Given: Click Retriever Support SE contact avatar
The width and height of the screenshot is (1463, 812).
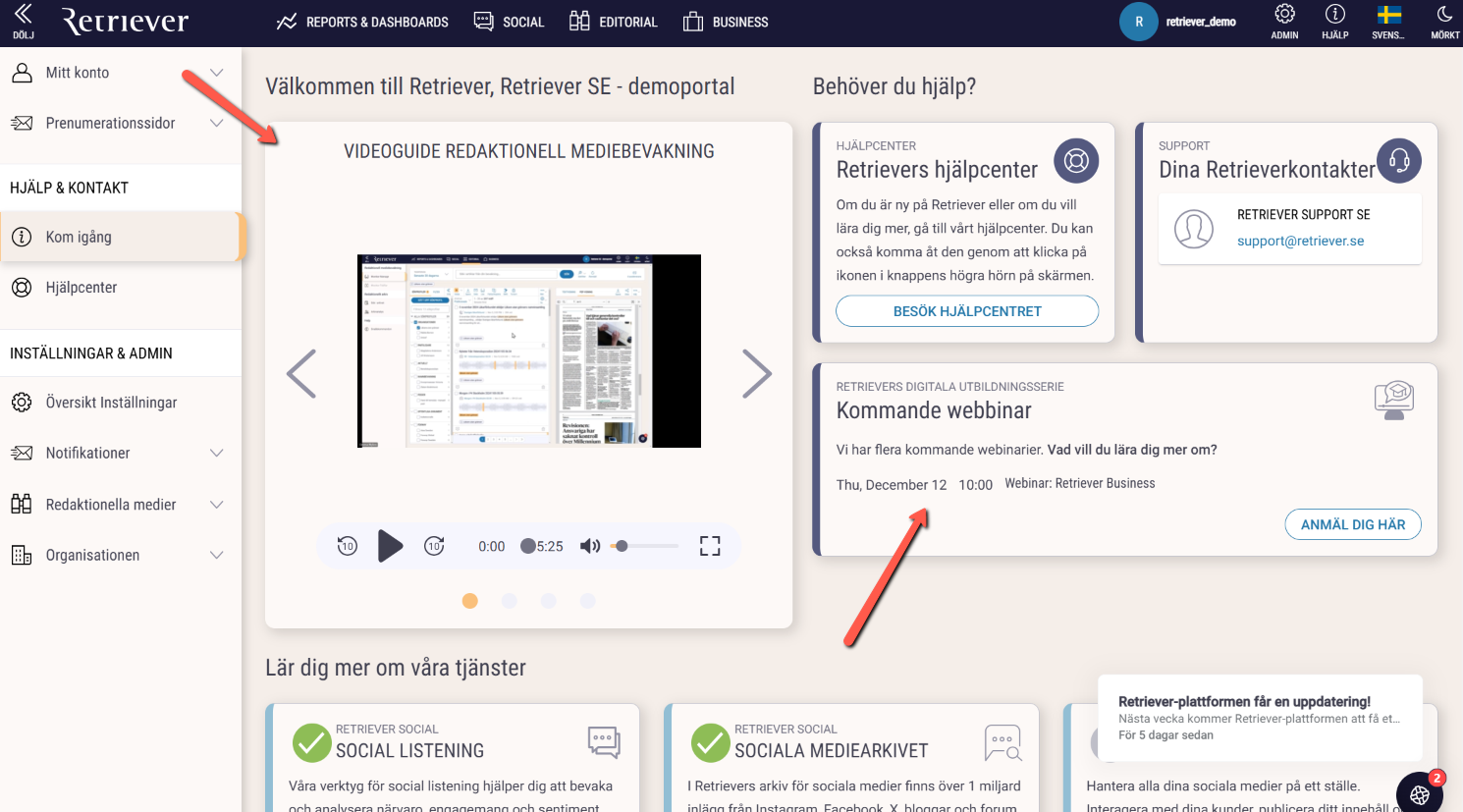Looking at the screenshot, I should coord(1194,229).
